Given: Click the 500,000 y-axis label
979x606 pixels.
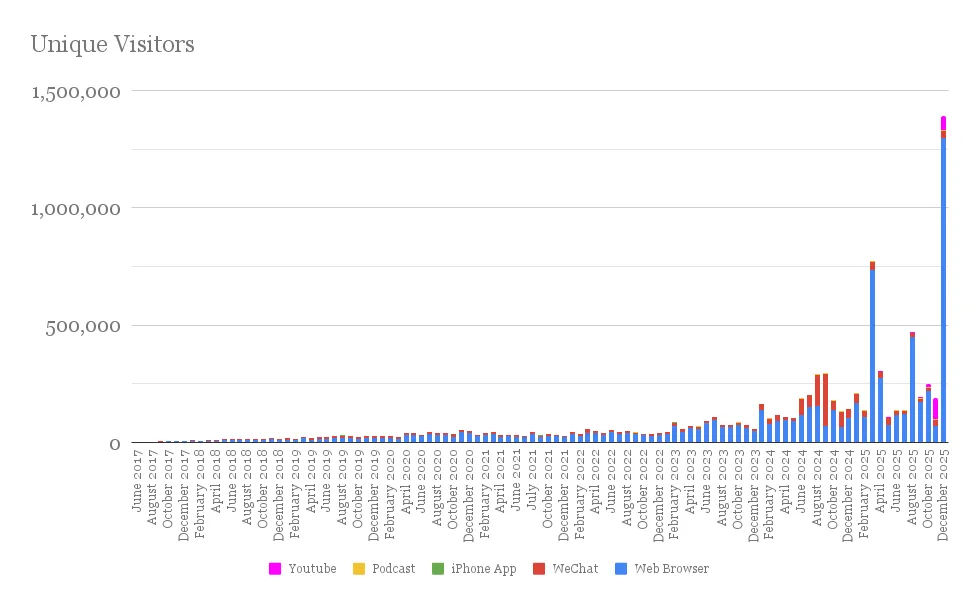Looking at the screenshot, I should pos(88,326).
